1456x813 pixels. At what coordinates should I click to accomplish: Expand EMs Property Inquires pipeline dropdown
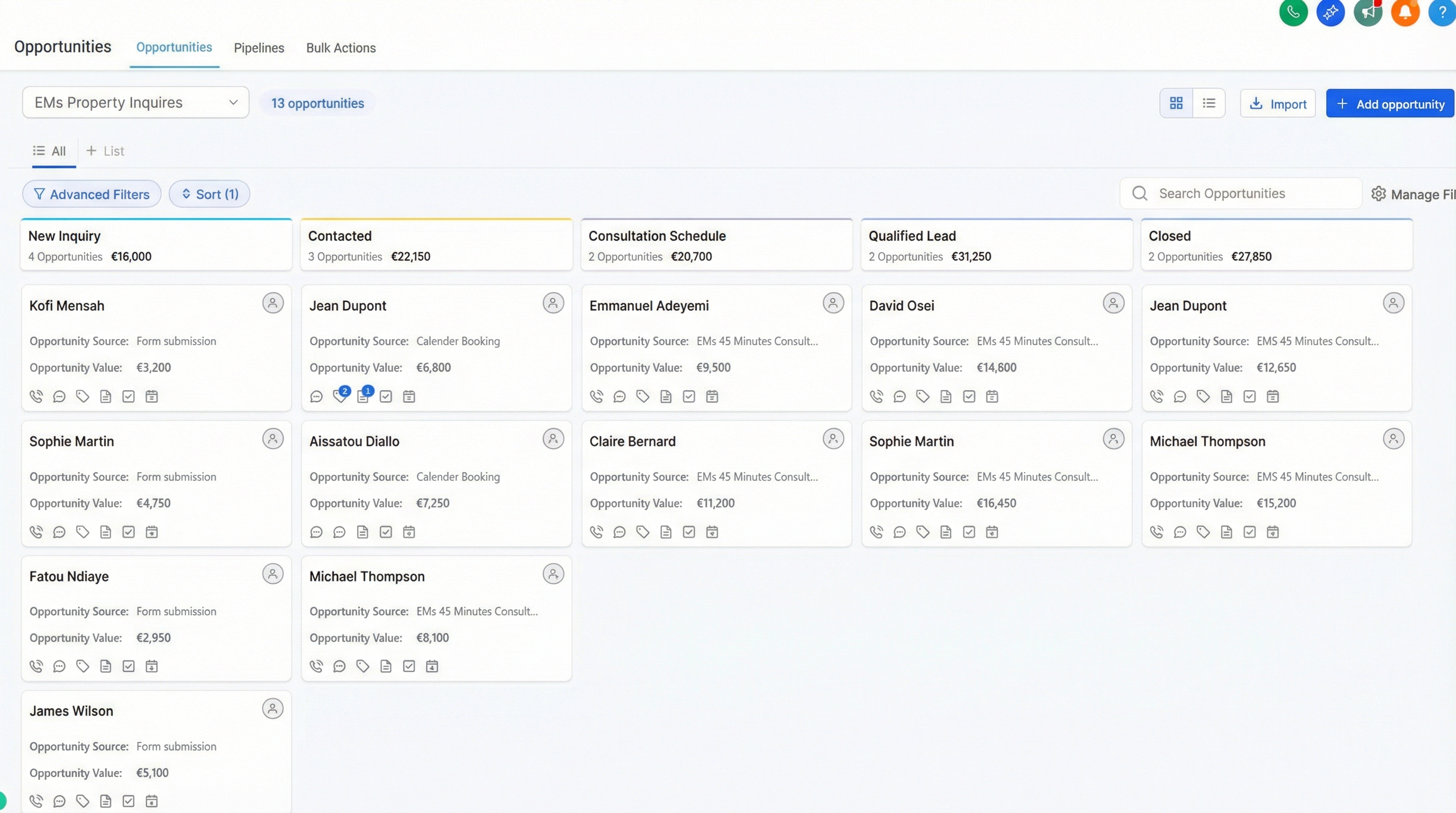click(135, 102)
